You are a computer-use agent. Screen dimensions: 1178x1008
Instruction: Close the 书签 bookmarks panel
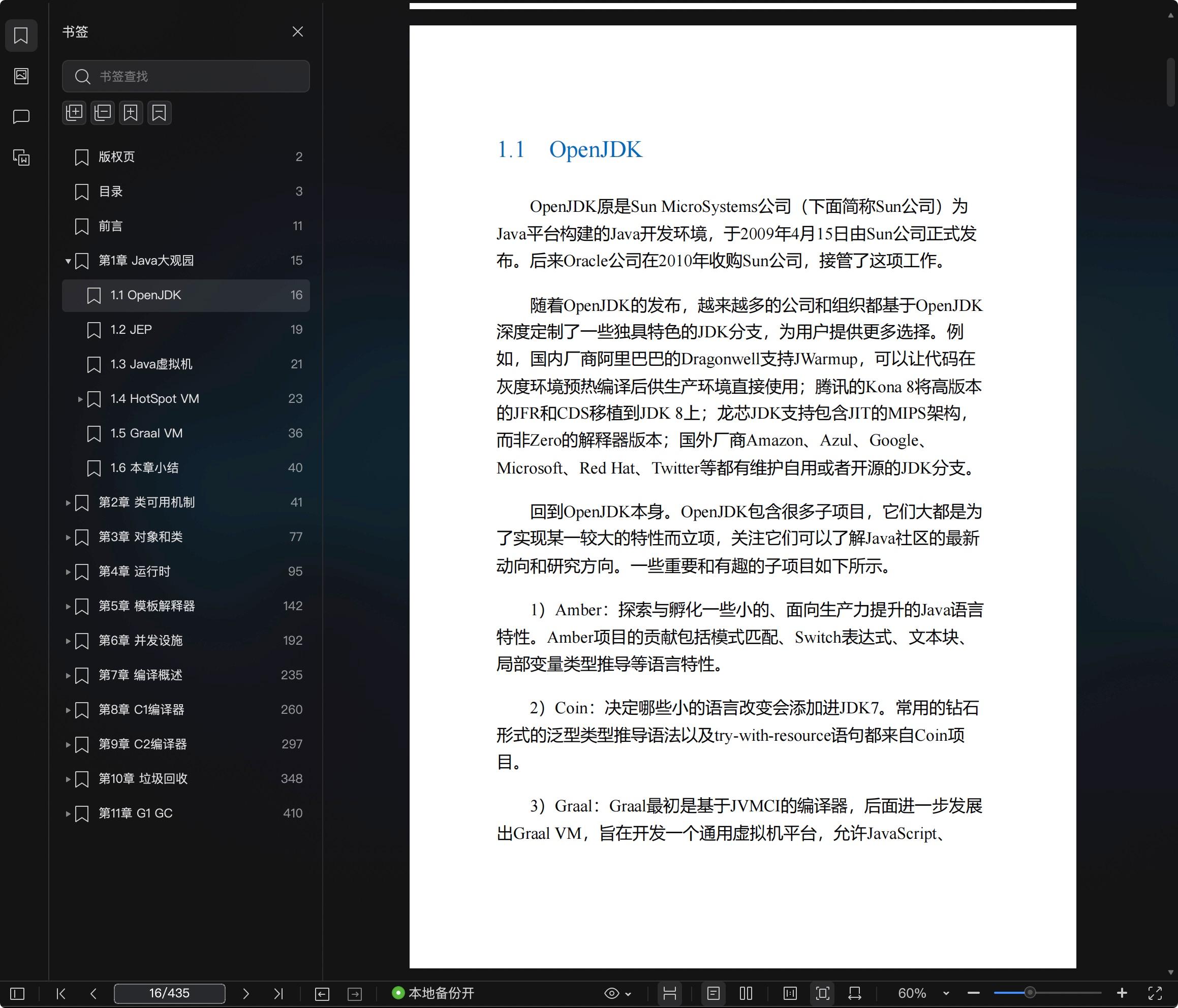297,32
